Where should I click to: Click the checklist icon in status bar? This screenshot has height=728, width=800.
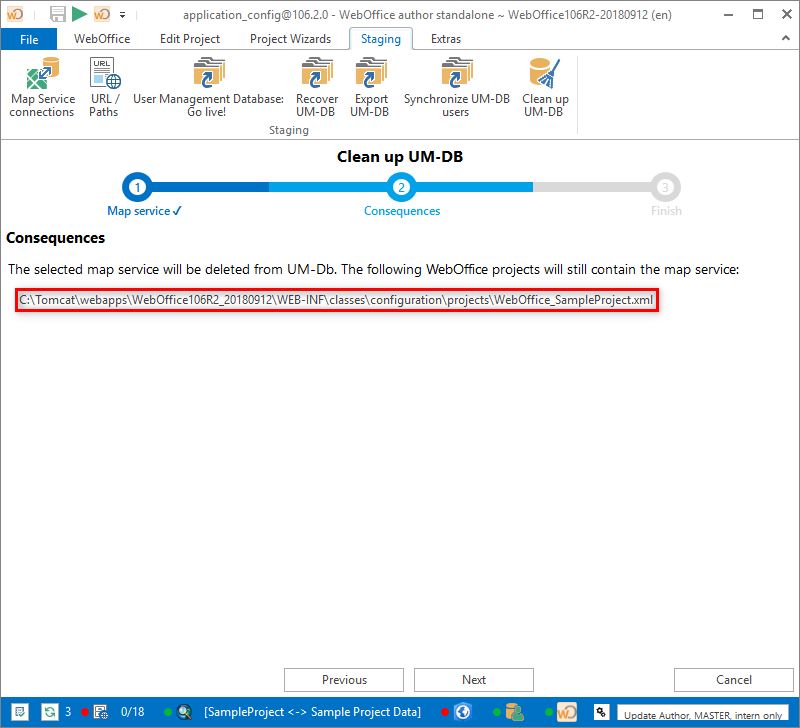pyautogui.click(x=20, y=712)
